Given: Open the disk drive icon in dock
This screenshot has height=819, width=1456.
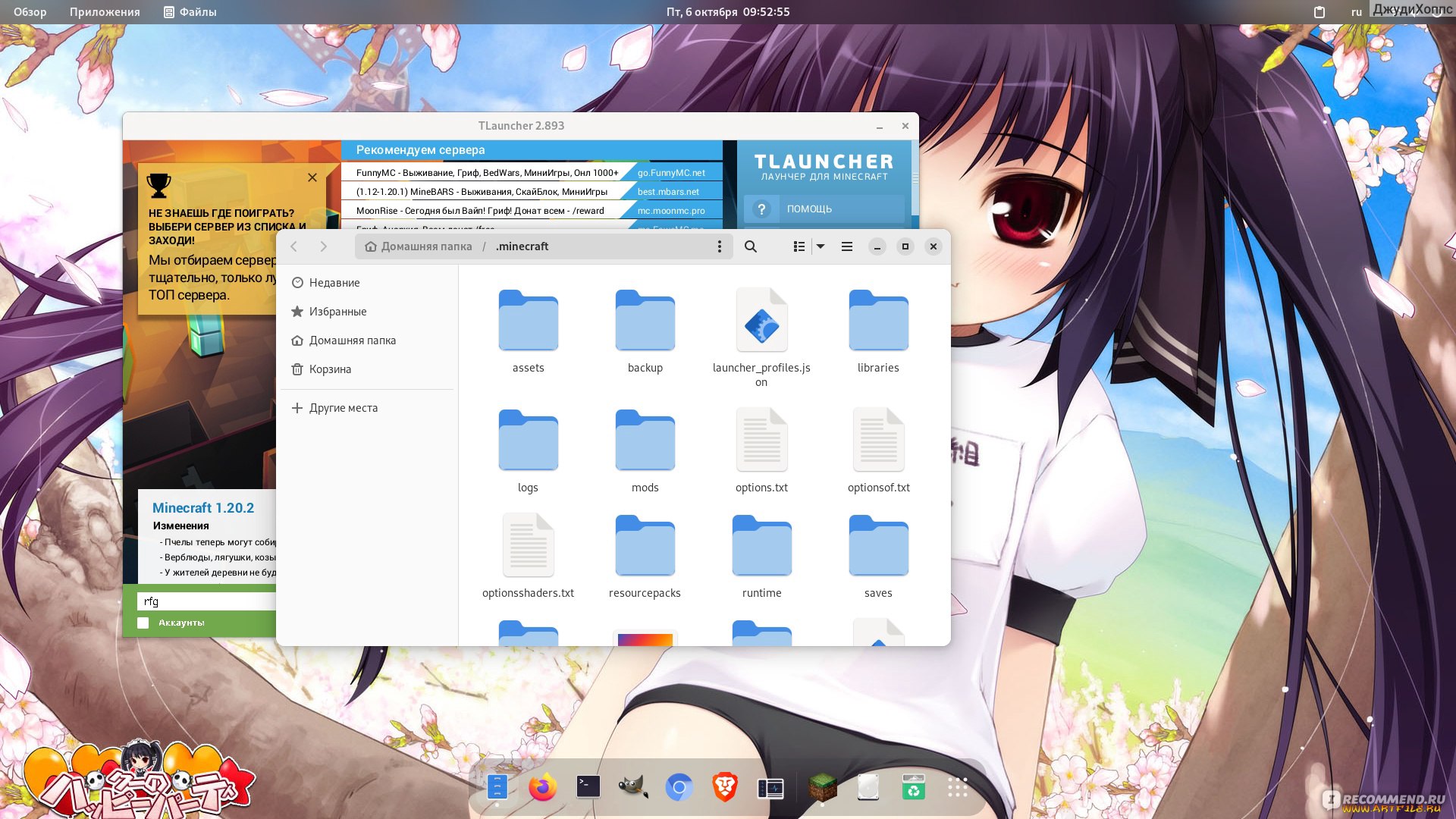Looking at the screenshot, I should (868, 787).
